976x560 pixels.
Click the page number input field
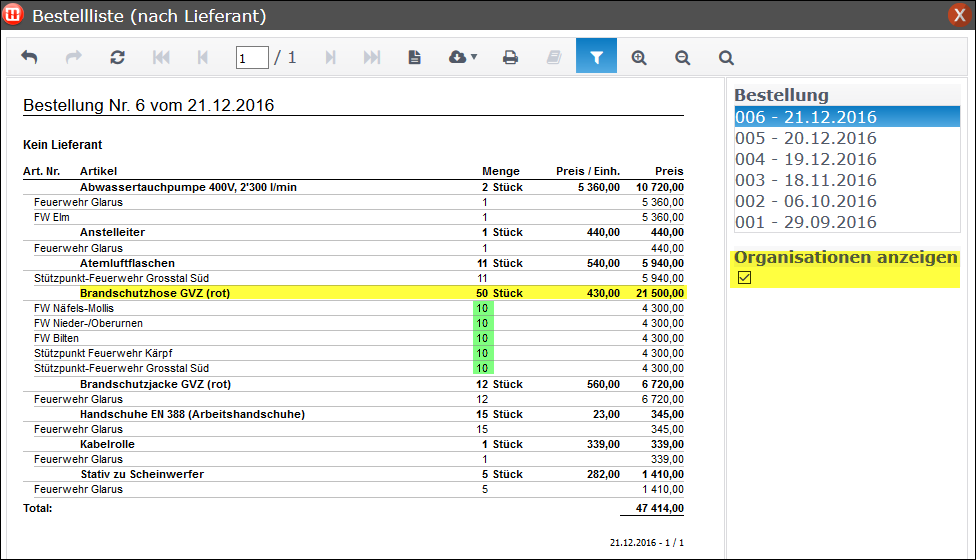(252, 58)
